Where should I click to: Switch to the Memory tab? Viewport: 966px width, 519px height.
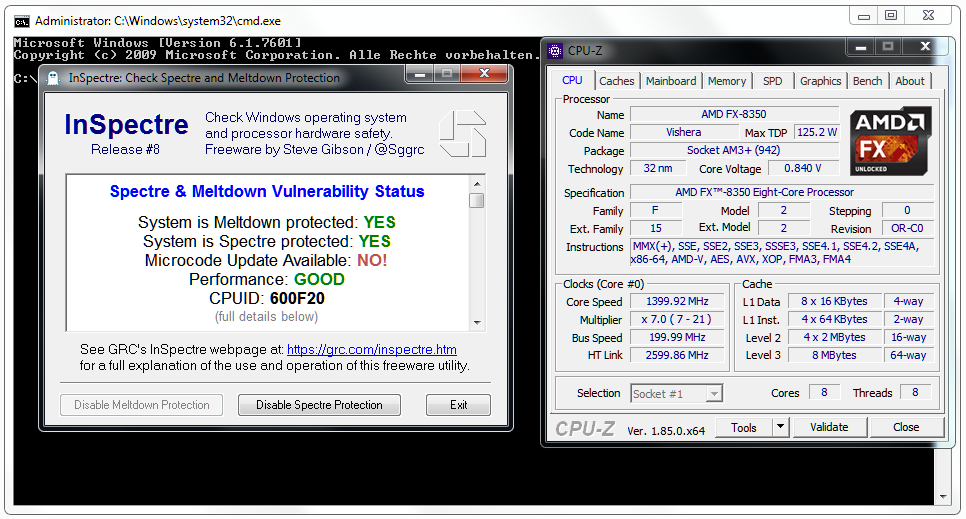click(726, 81)
